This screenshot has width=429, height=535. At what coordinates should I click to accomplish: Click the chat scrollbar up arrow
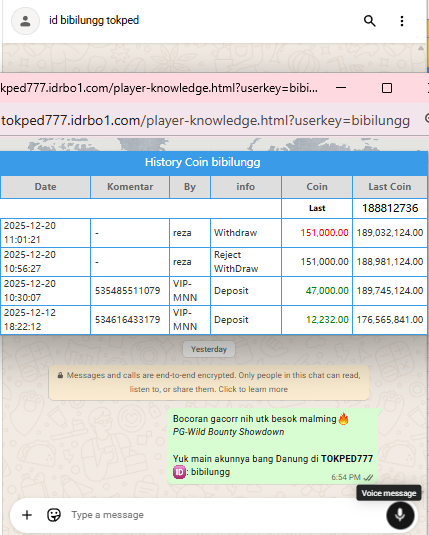[x=421, y=48]
